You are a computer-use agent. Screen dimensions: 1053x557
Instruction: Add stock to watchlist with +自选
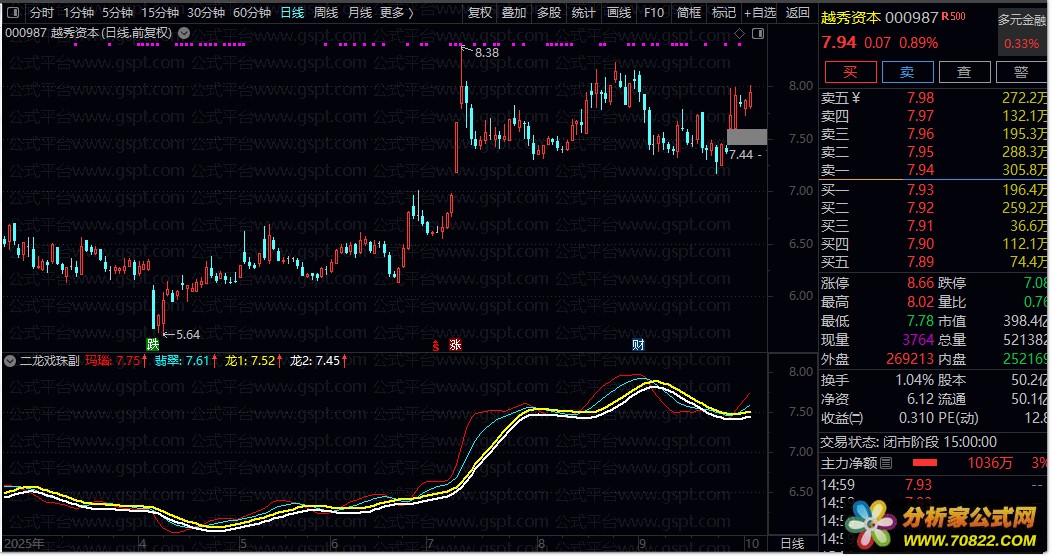point(760,13)
